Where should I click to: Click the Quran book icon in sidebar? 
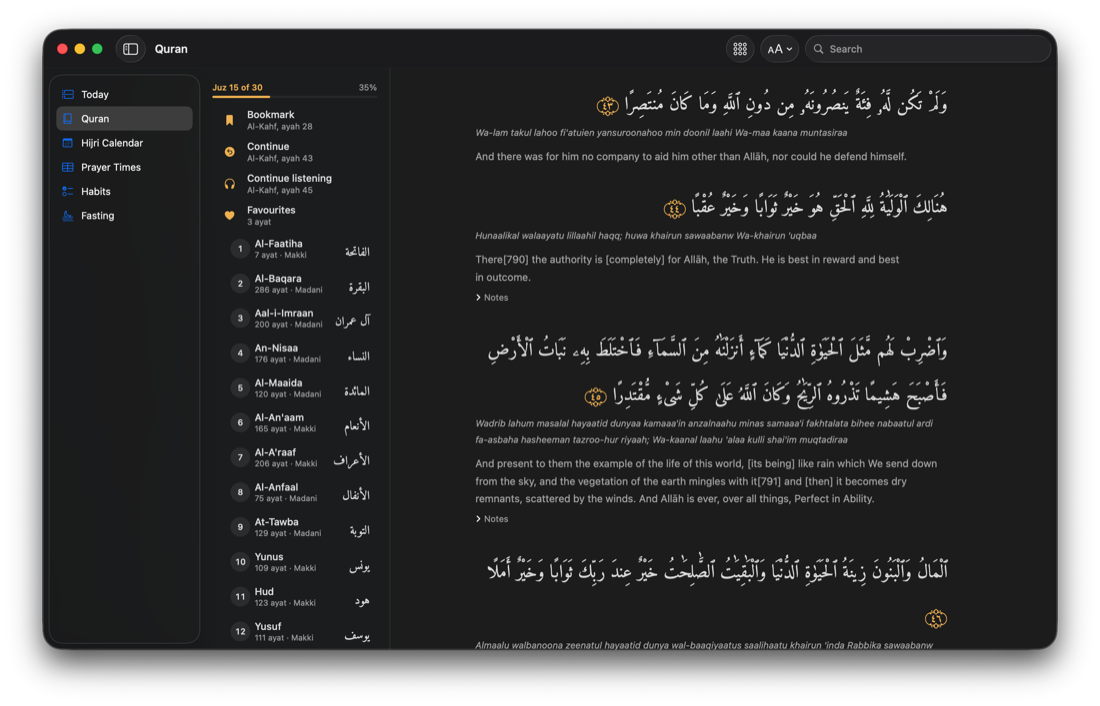pyautogui.click(x=68, y=119)
